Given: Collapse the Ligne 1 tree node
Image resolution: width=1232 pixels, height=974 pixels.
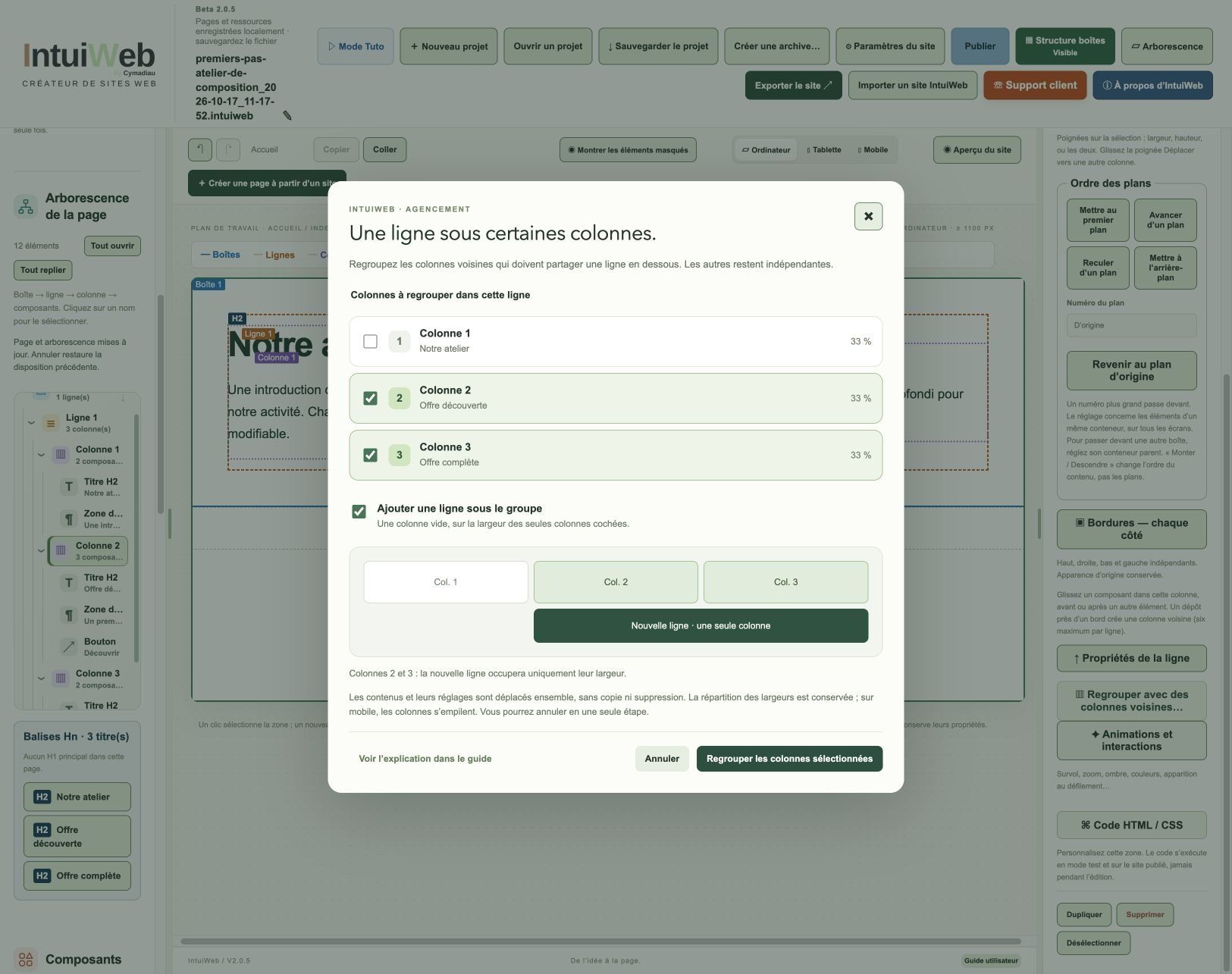Looking at the screenshot, I should coord(31,423).
